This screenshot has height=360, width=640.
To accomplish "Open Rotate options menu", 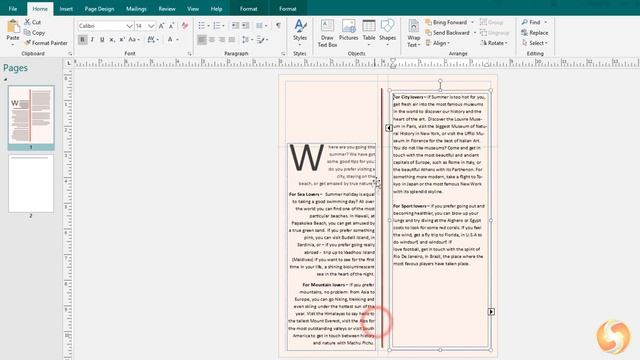I will coord(493,43).
